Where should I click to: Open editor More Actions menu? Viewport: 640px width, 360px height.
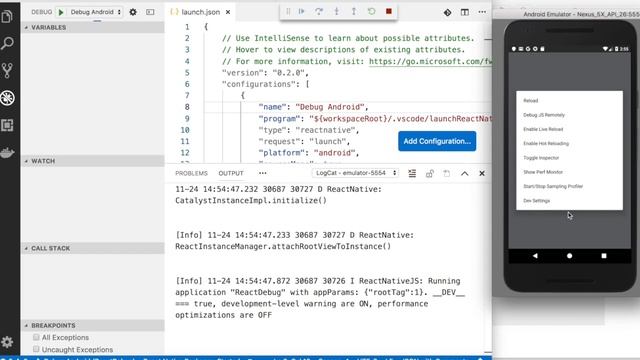[482, 12]
